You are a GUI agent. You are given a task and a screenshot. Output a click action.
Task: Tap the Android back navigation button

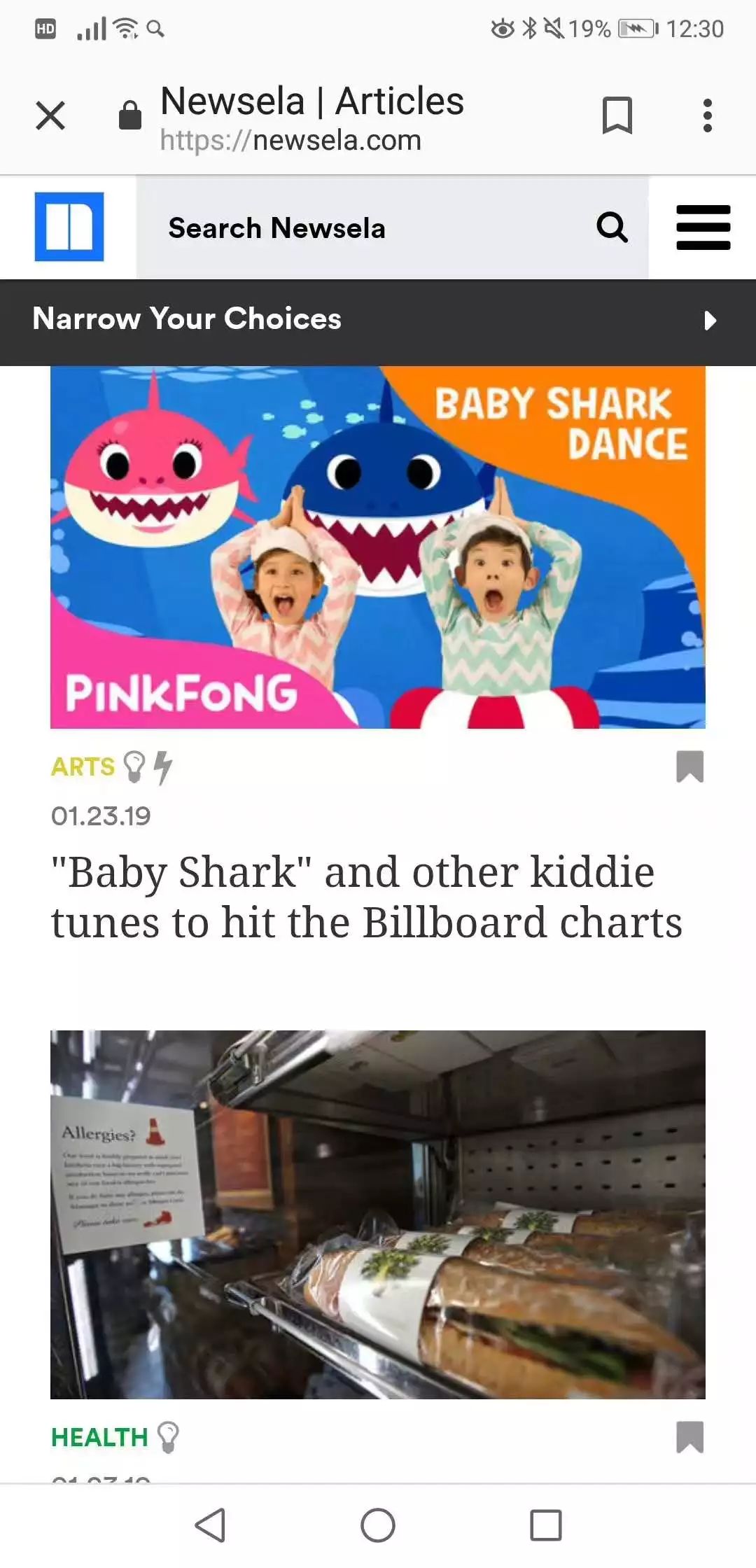210,1525
